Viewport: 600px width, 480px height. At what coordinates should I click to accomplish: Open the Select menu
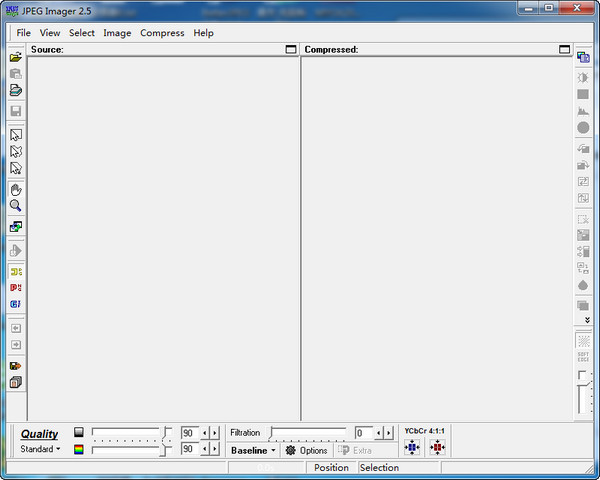(82, 33)
